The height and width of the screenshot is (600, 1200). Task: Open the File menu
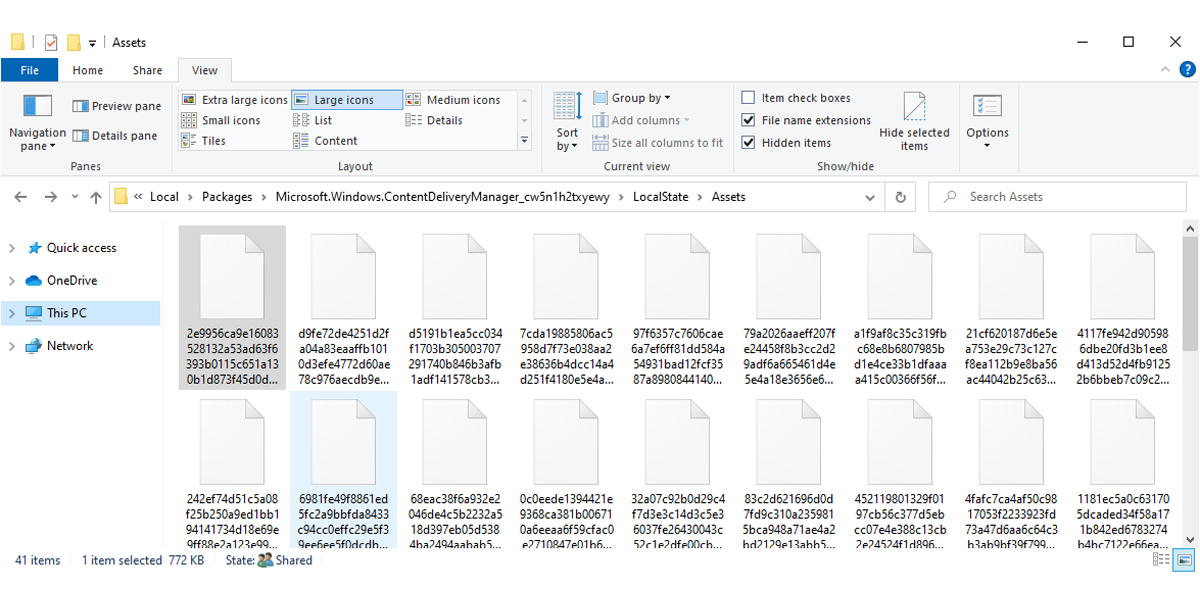[30, 70]
